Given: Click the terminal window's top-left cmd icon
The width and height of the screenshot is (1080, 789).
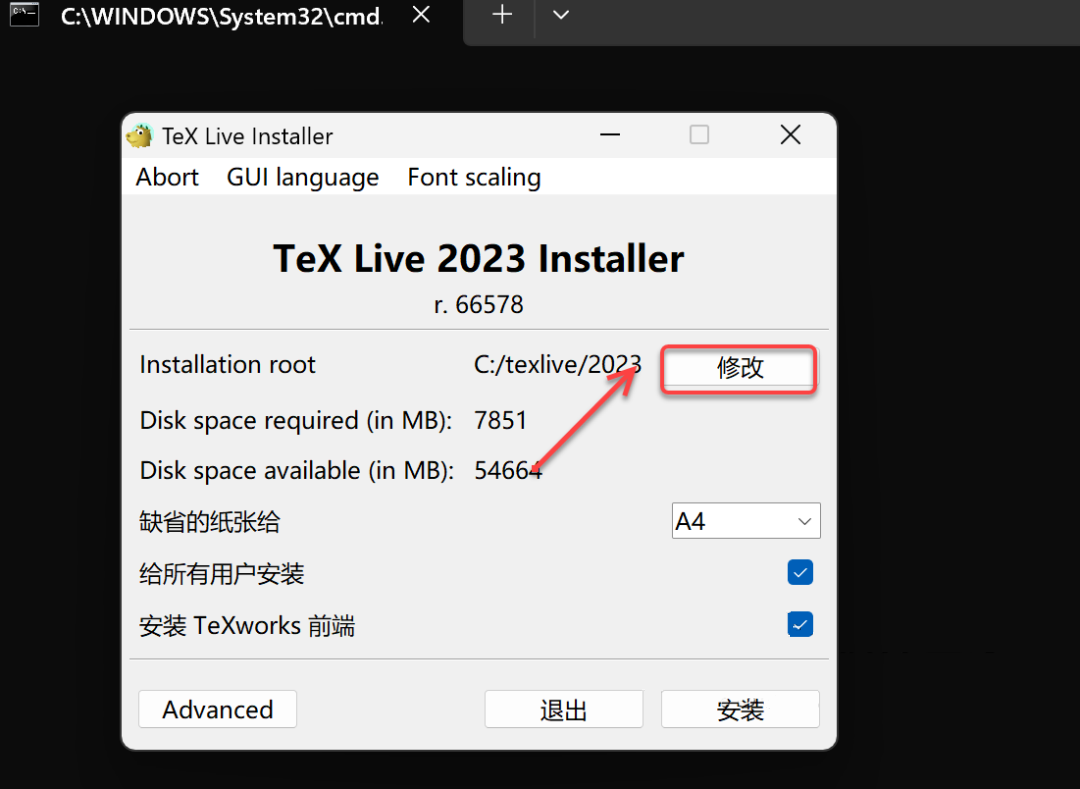Looking at the screenshot, I should [23, 14].
